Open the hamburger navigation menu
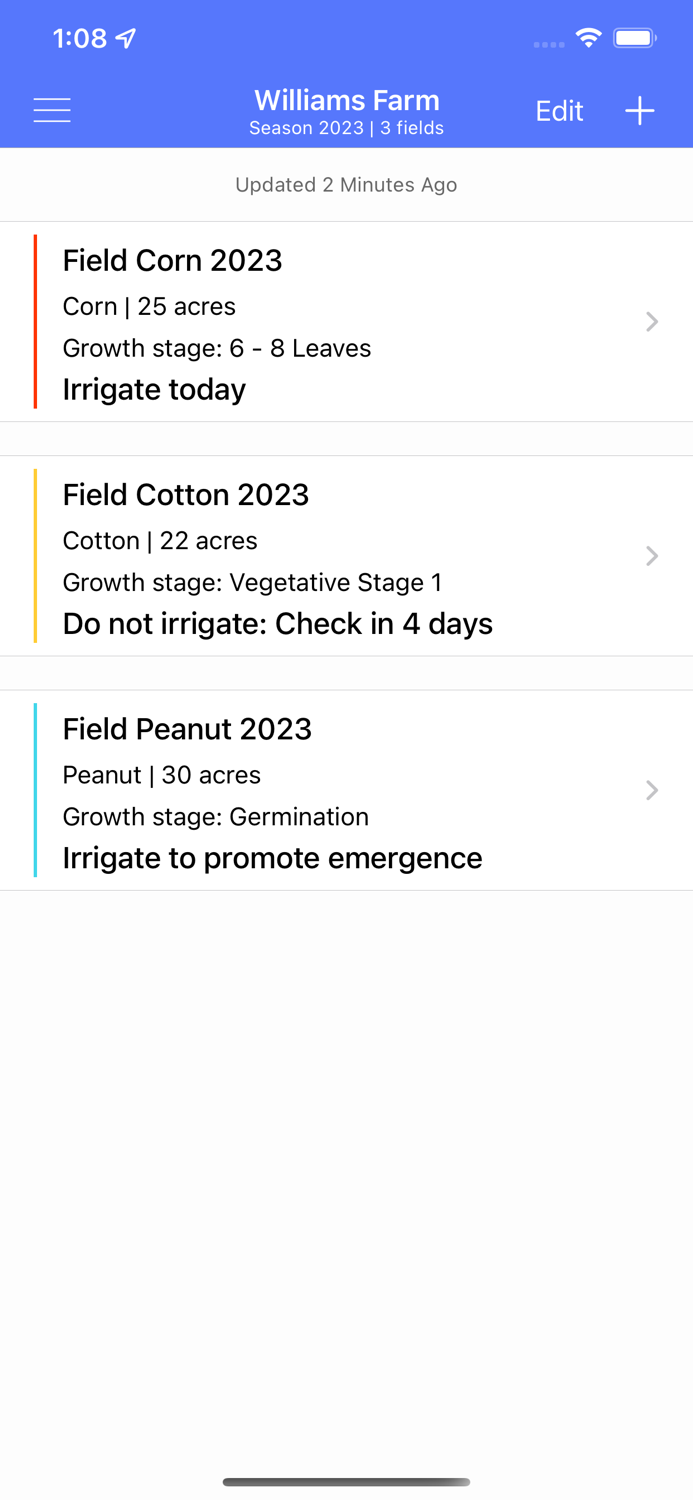The width and height of the screenshot is (693, 1500). [51, 110]
